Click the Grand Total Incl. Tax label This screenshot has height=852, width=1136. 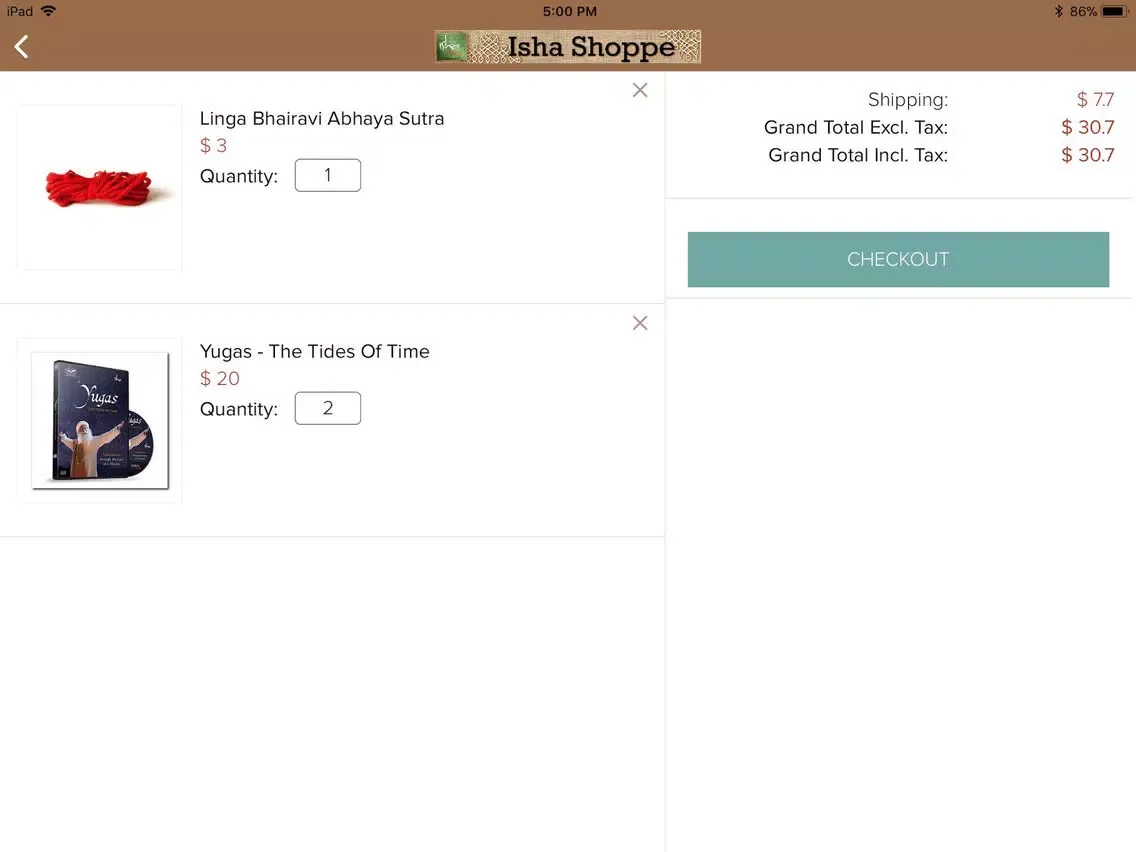pyautogui.click(x=858, y=155)
